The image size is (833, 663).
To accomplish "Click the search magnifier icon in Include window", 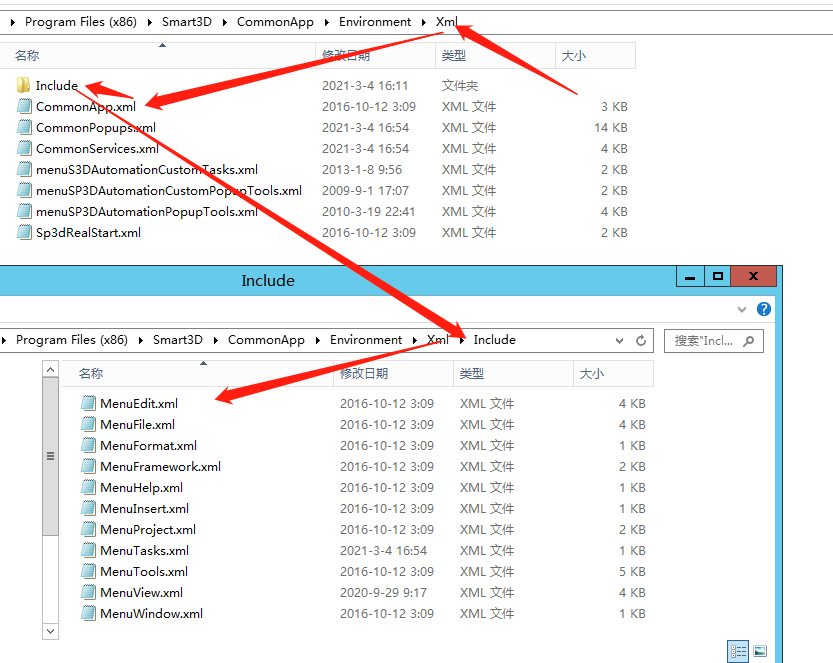I will (749, 341).
